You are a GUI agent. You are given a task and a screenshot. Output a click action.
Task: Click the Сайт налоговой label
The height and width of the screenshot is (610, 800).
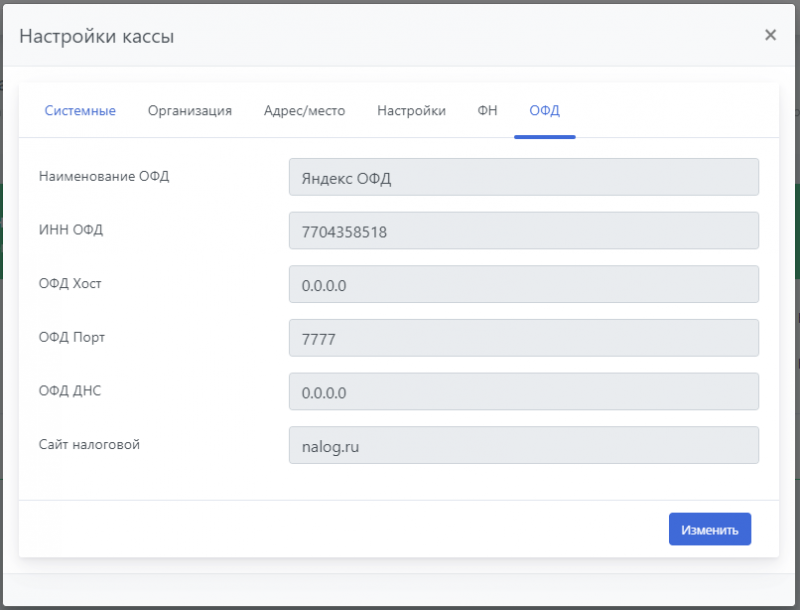[x=89, y=444]
